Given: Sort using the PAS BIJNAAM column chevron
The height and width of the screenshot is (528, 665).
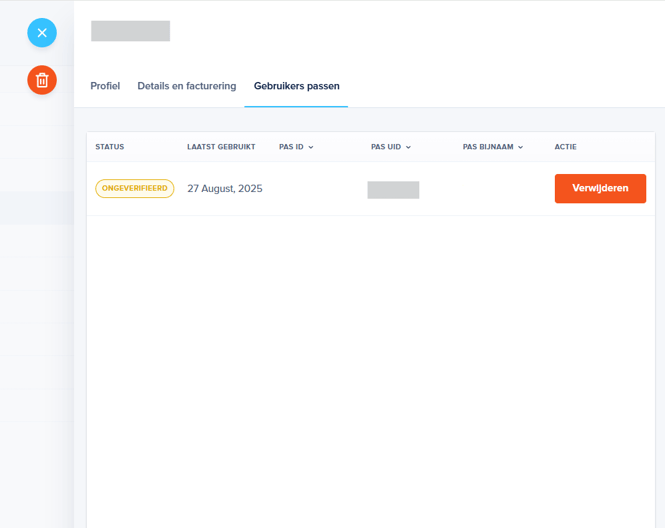Looking at the screenshot, I should [520, 147].
